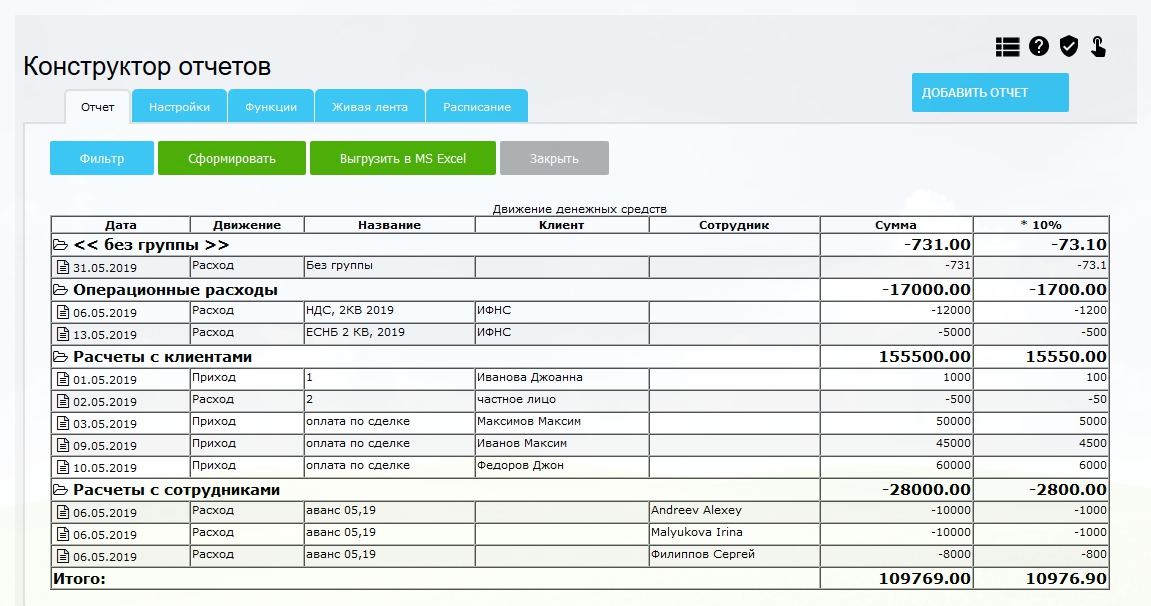Click document icon next to 13.05.2019

[x=62, y=335]
